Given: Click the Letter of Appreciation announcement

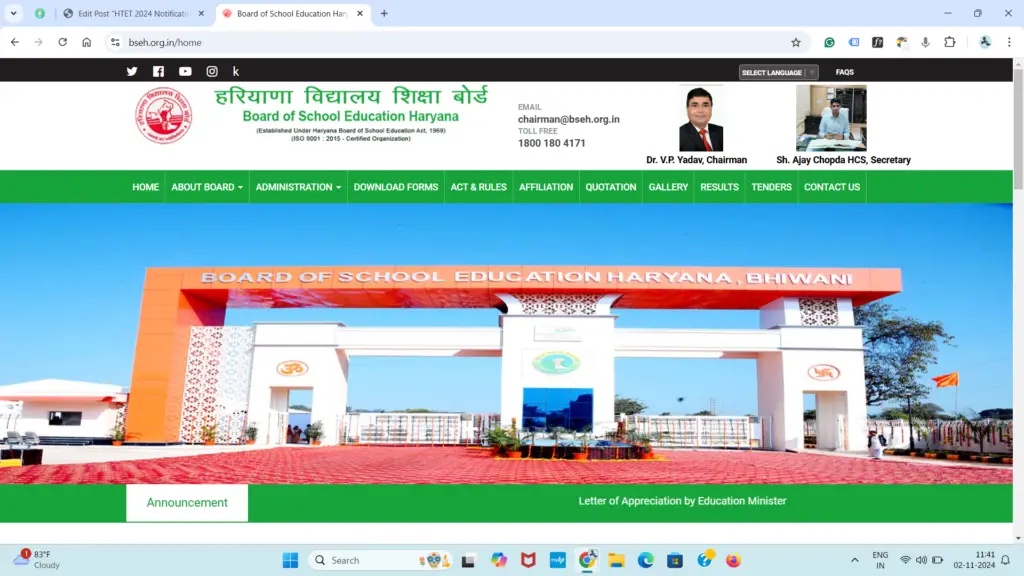Looking at the screenshot, I should (x=682, y=501).
